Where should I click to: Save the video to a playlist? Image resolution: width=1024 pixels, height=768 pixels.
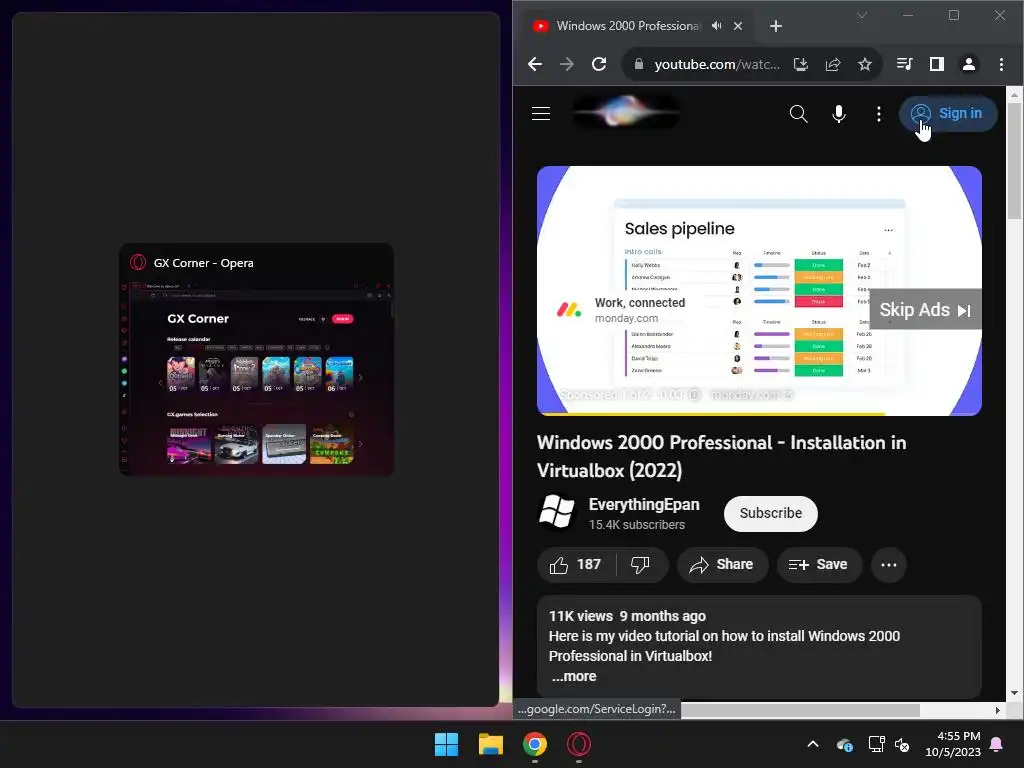819,565
